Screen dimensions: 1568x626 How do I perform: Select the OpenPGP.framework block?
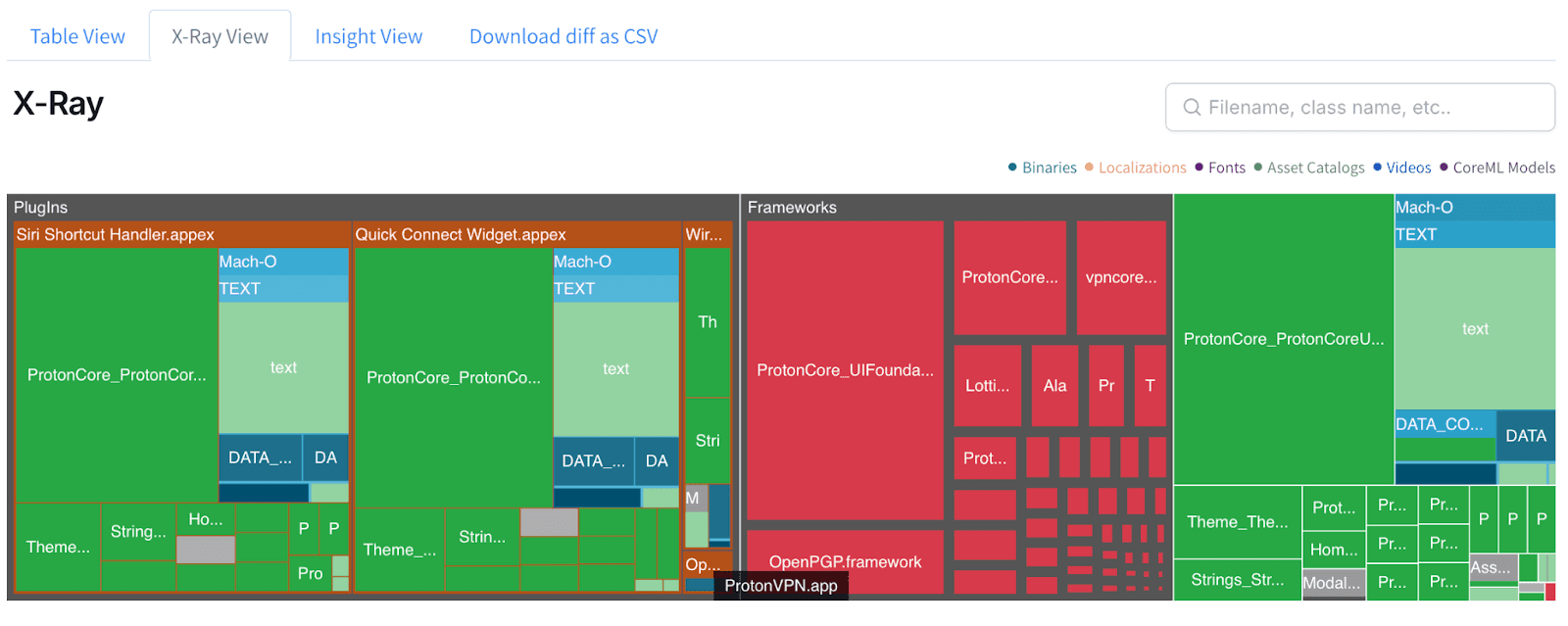[845, 561]
